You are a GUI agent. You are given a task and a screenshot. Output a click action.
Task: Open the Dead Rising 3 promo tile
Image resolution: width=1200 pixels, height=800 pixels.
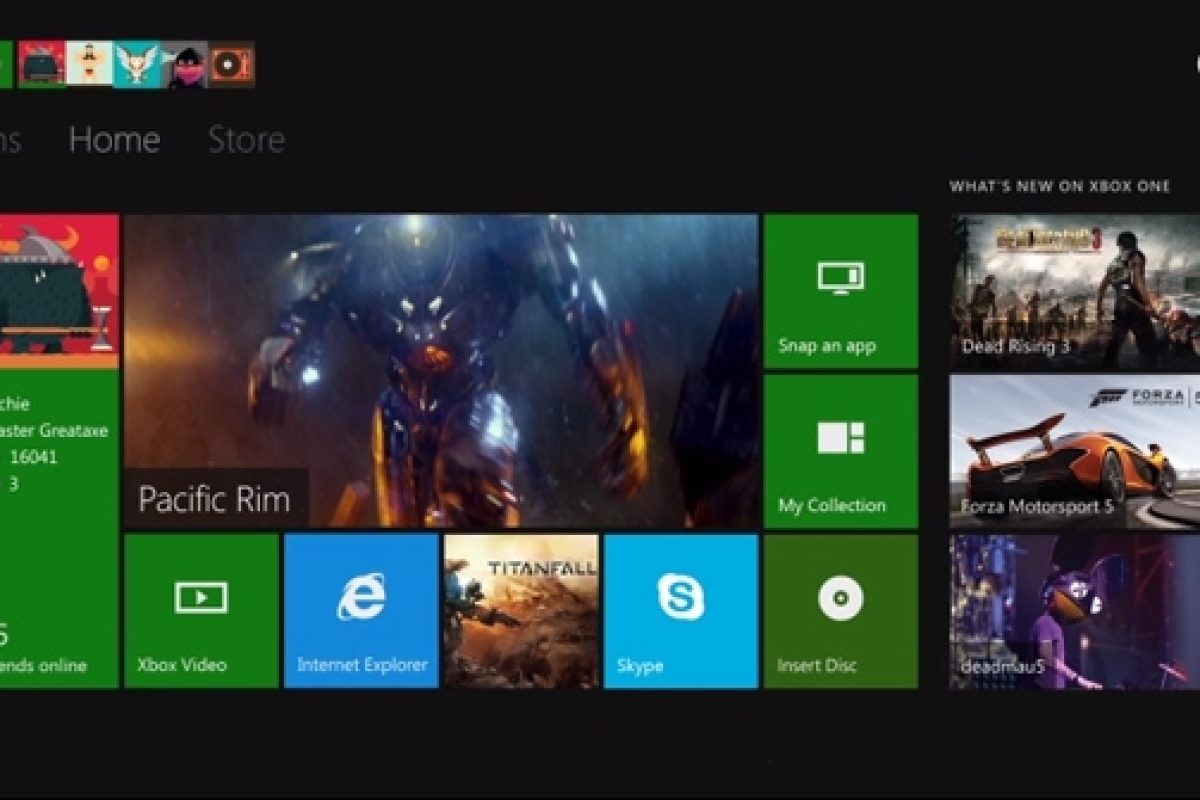click(1074, 292)
